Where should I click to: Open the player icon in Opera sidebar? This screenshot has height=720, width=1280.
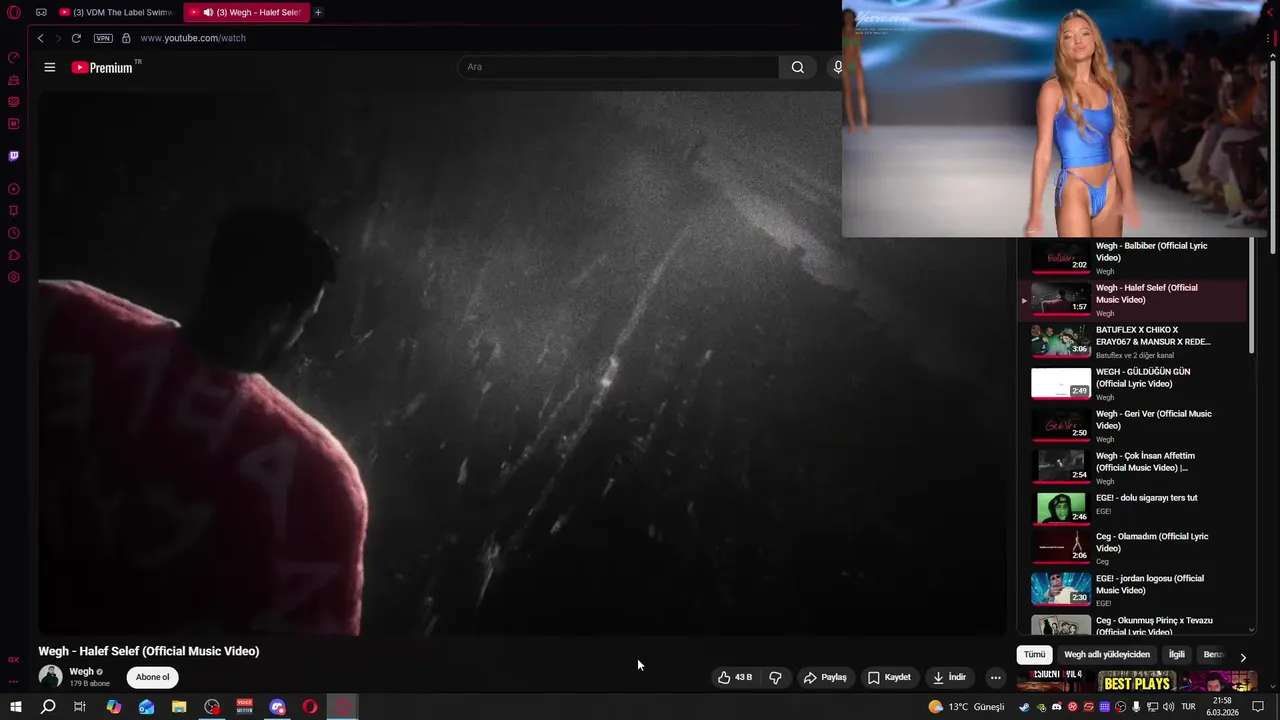click(x=14, y=189)
